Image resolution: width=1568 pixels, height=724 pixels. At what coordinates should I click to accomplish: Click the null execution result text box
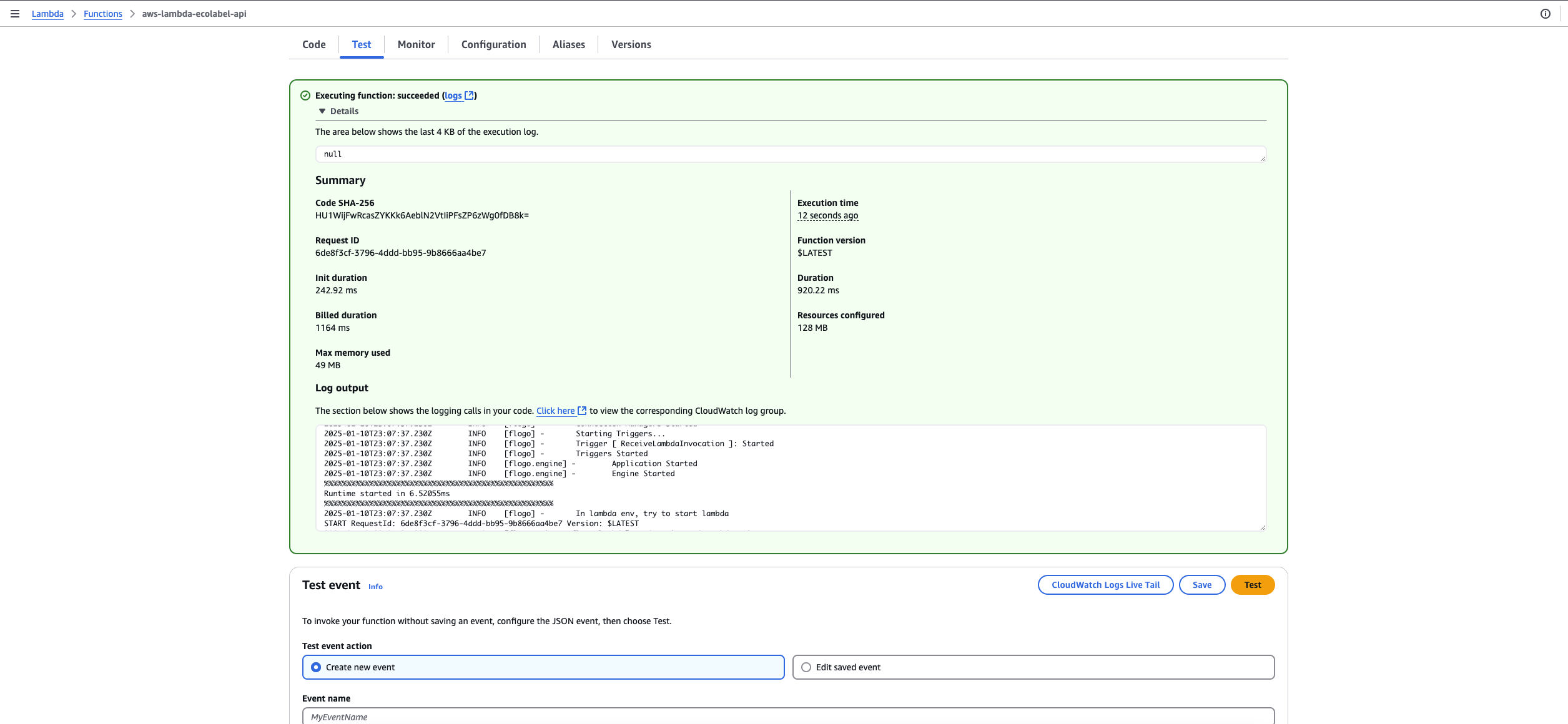click(x=791, y=154)
